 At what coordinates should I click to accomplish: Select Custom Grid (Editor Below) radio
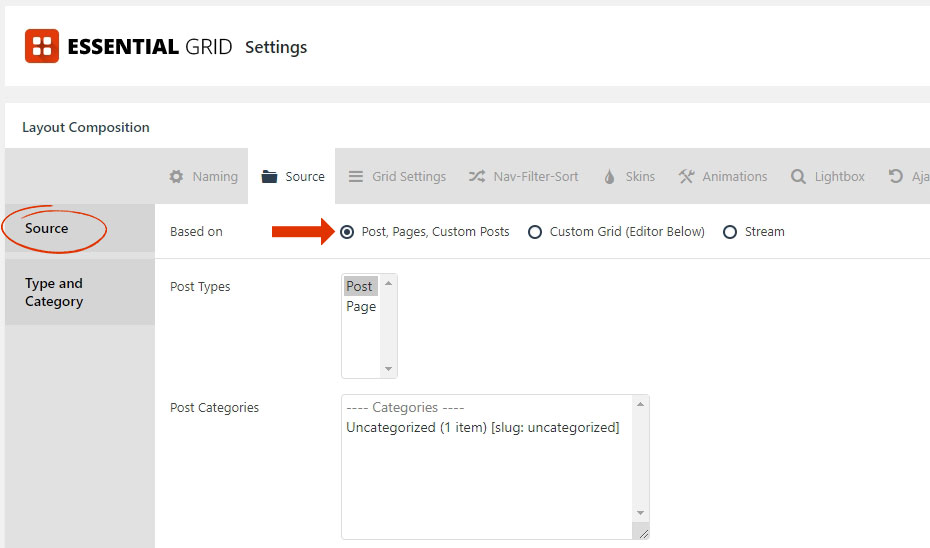(x=535, y=232)
